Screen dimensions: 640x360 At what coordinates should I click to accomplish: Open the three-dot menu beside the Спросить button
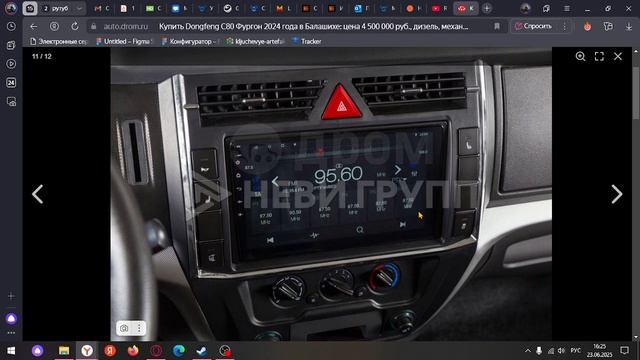coord(565,27)
